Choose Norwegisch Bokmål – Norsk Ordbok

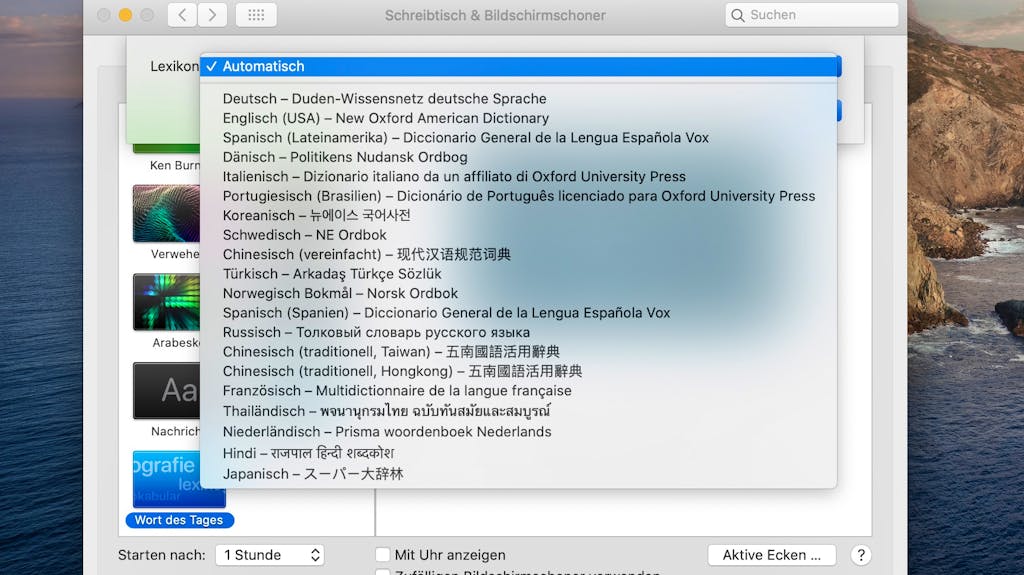tap(519, 293)
